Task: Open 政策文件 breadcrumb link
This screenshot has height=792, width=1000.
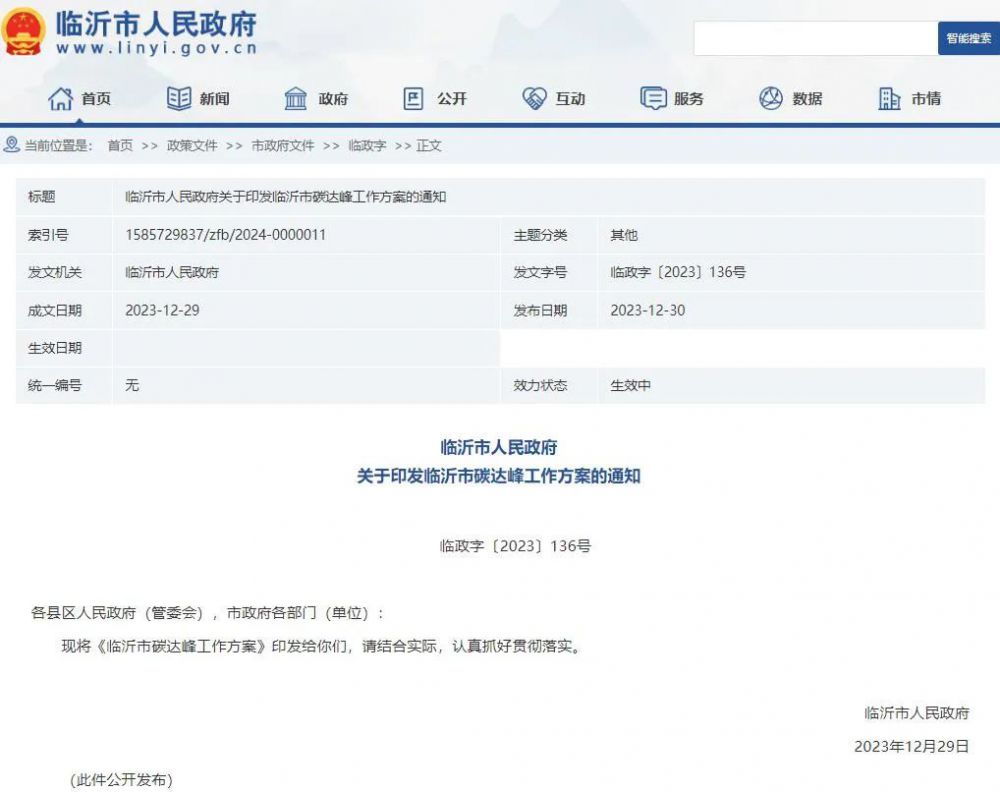Action: pos(192,146)
